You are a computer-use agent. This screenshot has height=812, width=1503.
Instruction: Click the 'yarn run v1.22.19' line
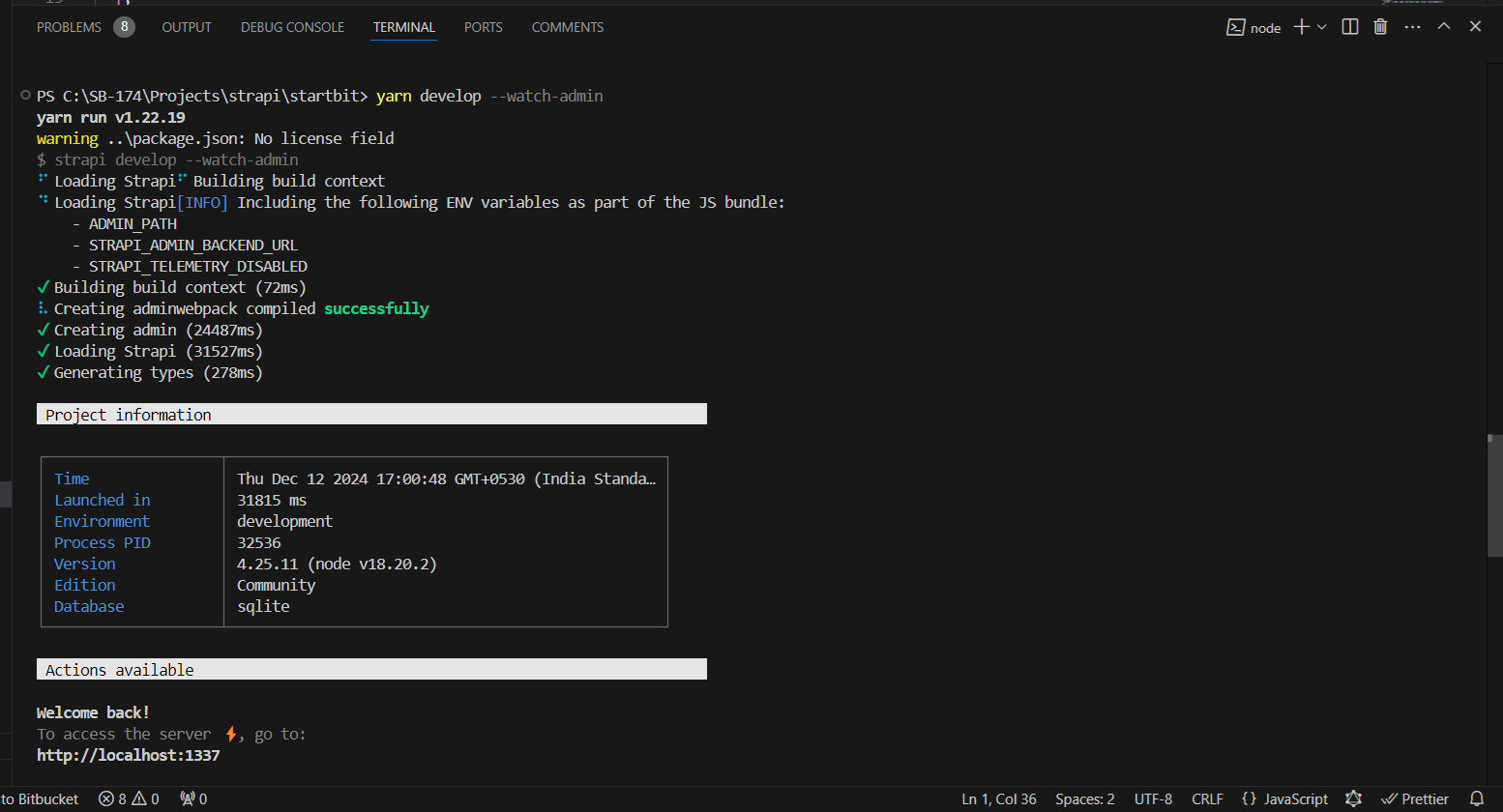tap(111, 117)
